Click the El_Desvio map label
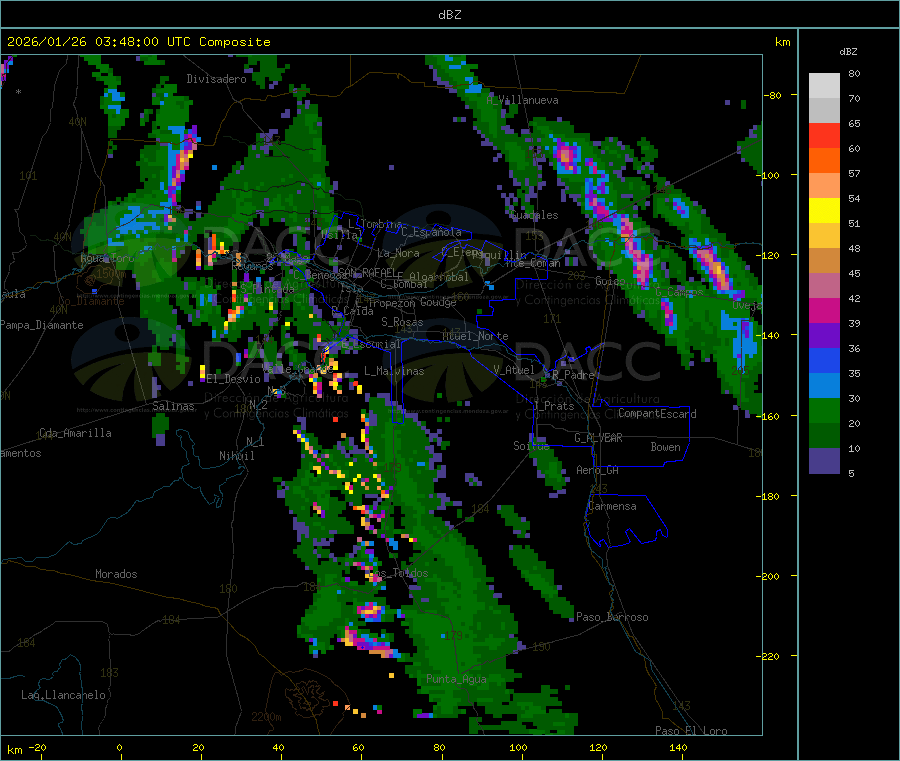The width and height of the screenshot is (900, 761). (x=234, y=379)
